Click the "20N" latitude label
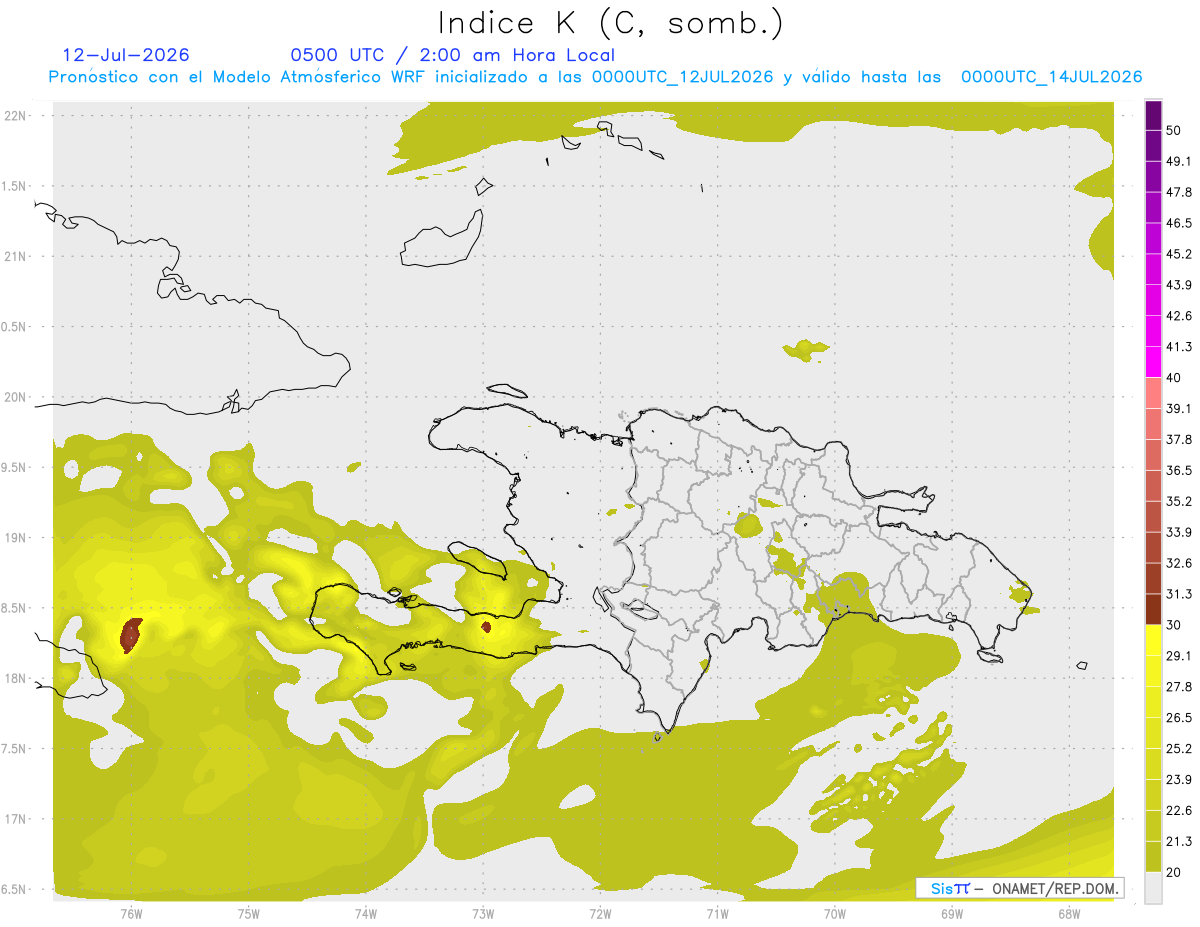1200x927 pixels. [16, 397]
